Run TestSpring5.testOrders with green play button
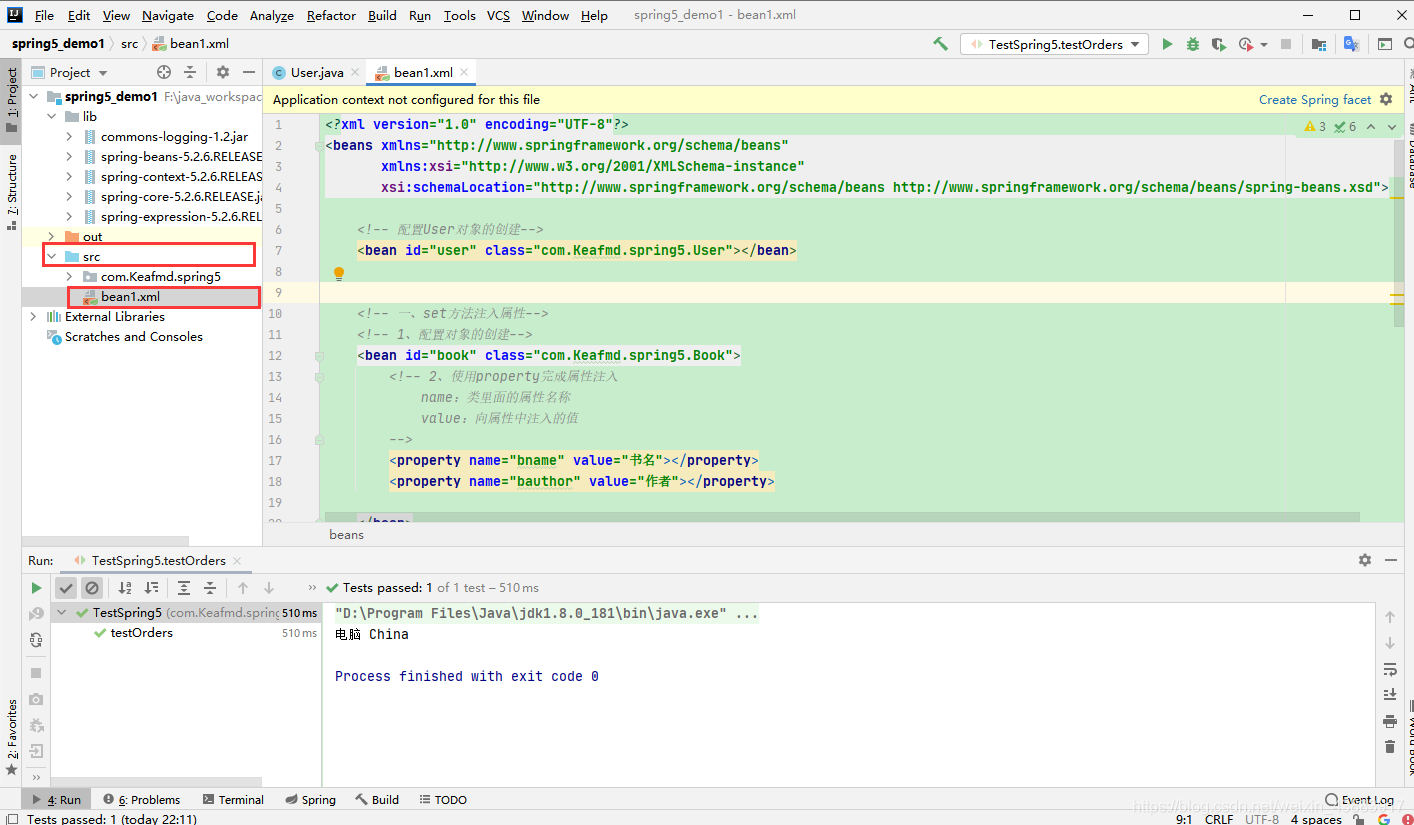Viewport: 1414px width, 825px height. 1167,44
